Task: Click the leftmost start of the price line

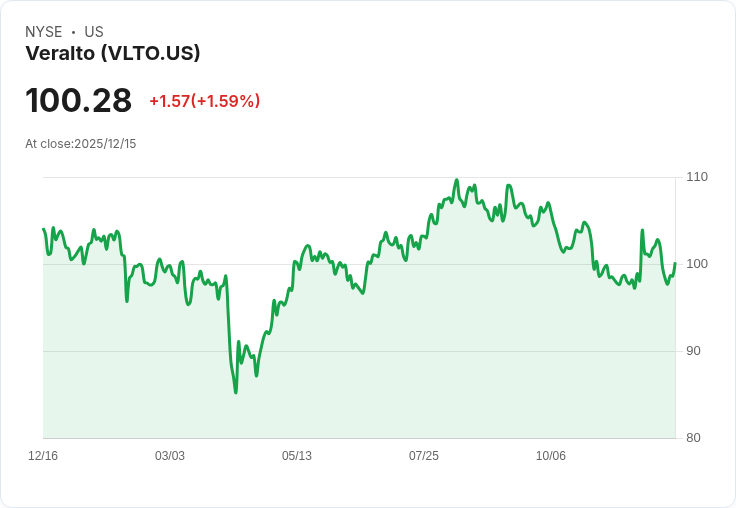Action: (x=44, y=229)
